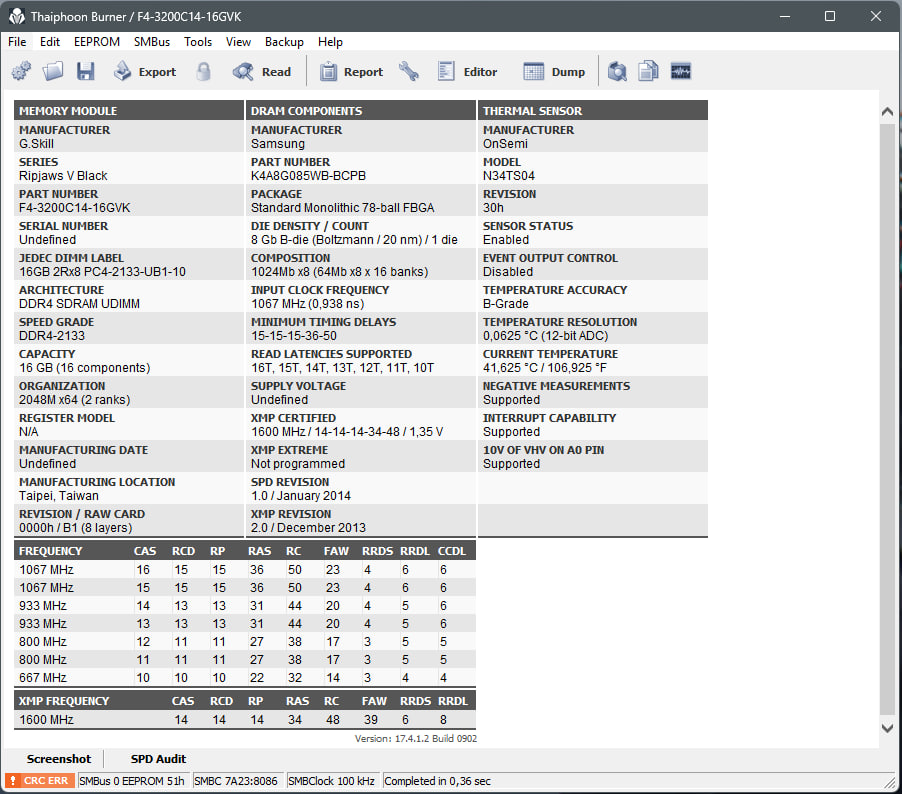Maximize the Thaiphoon Burner window

[x=830, y=16]
